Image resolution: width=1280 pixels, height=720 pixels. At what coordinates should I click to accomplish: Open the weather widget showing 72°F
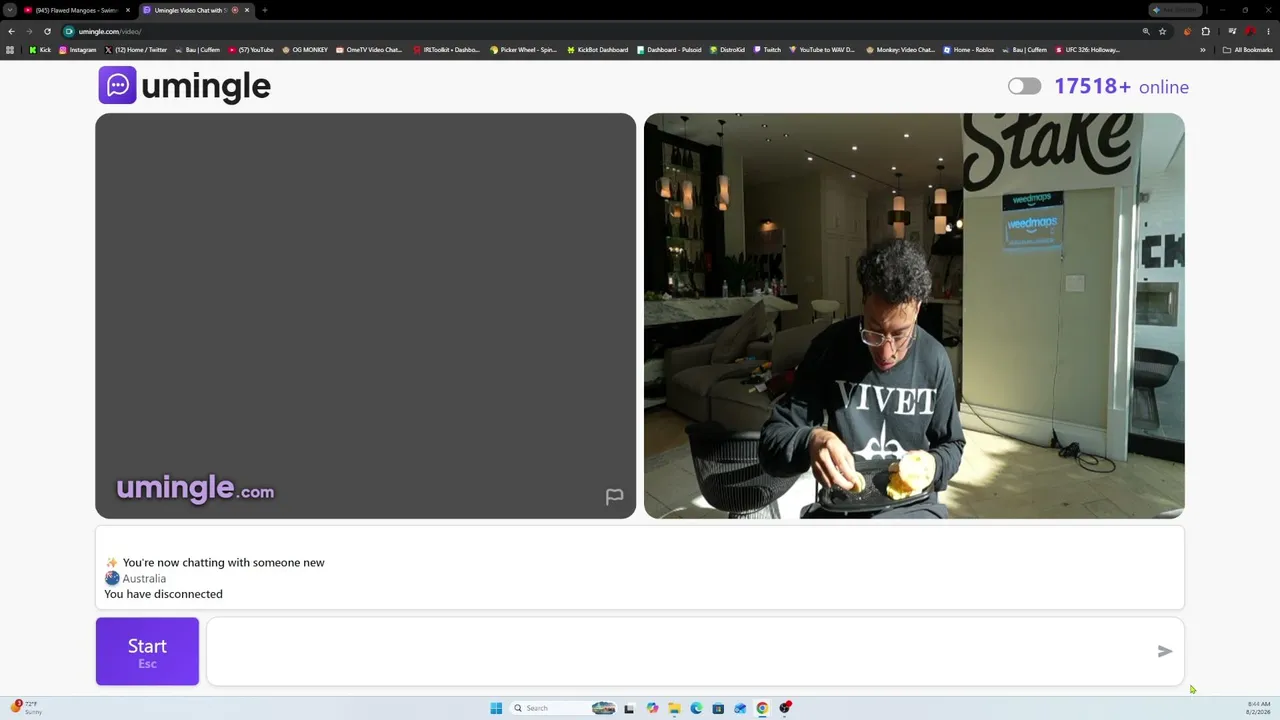coord(26,707)
